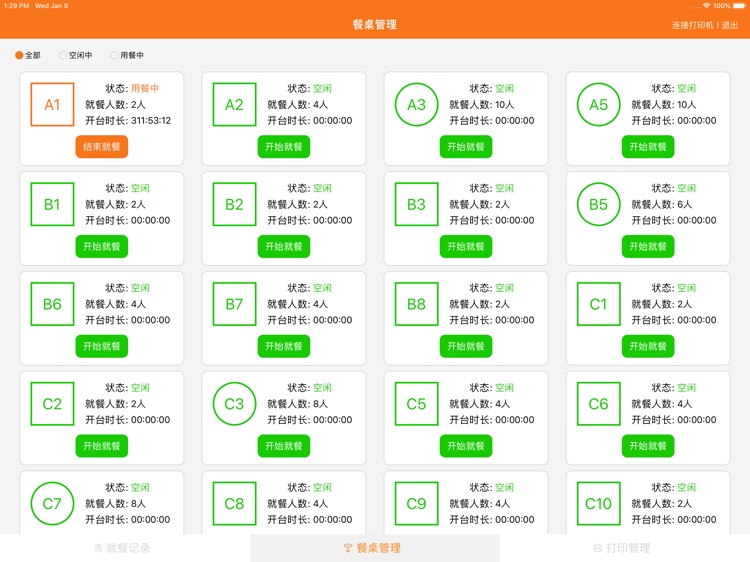Click the battery indicator in status bar

(x=739, y=6)
